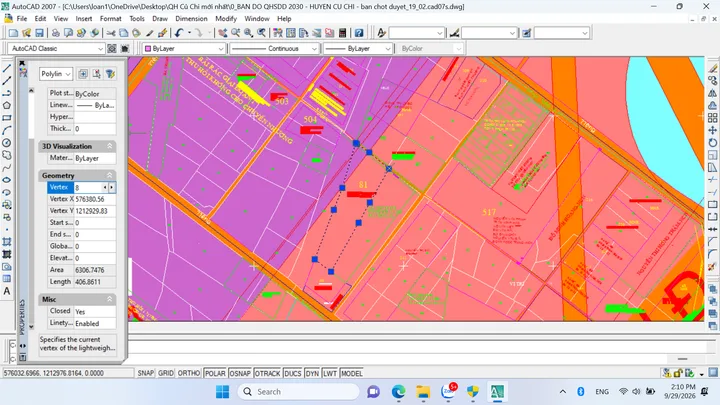Image resolution: width=720 pixels, height=405 pixels.
Task: Save the drawing with the Save icon
Action: [39, 33]
